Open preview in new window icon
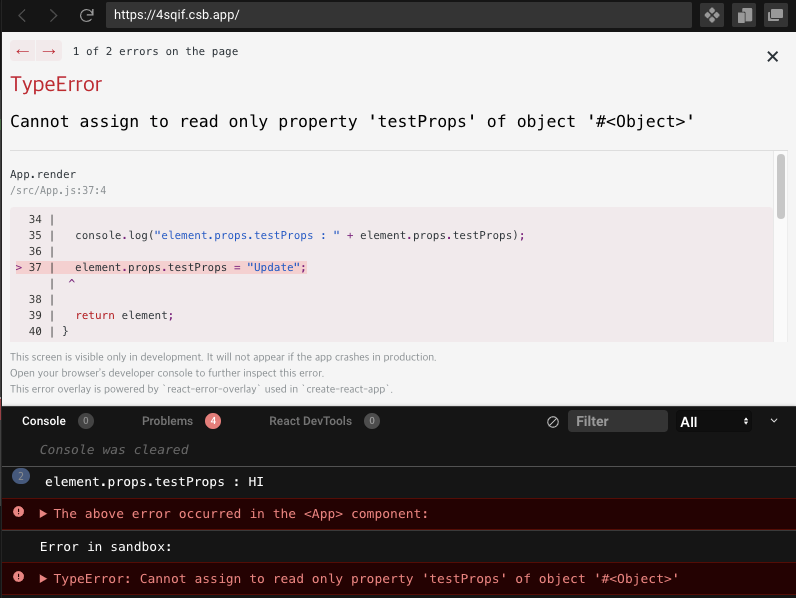This screenshot has height=598, width=796. (775, 15)
